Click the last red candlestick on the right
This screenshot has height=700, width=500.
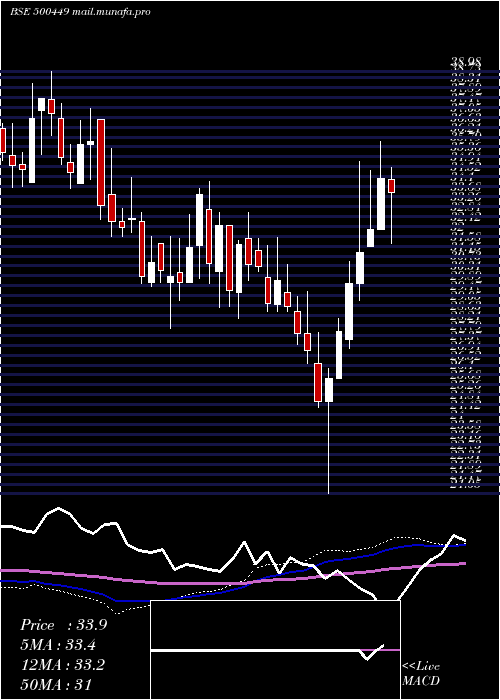click(392, 186)
